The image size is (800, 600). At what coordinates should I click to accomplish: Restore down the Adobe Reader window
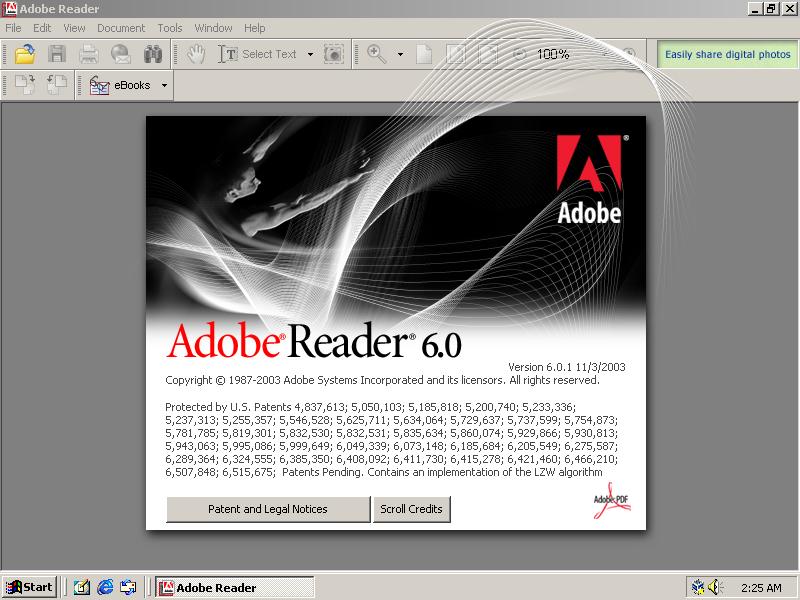(771, 9)
